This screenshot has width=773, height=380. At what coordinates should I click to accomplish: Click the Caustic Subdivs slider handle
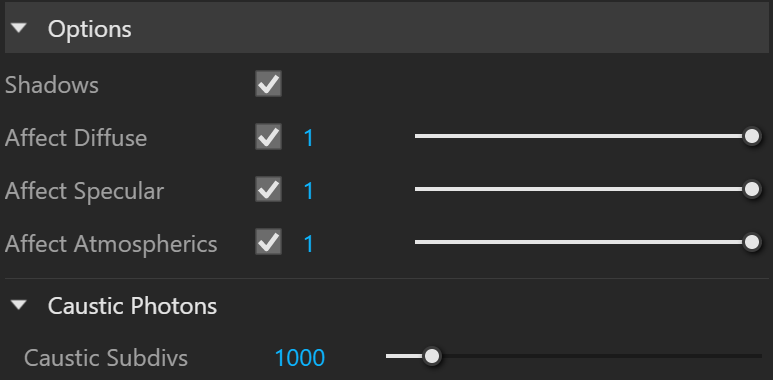coord(432,356)
